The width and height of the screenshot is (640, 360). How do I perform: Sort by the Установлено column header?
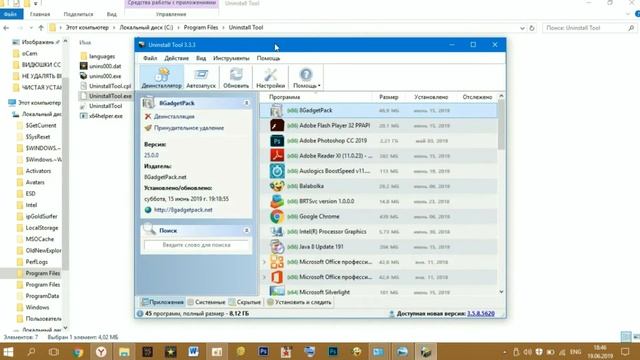(x=431, y=97)
